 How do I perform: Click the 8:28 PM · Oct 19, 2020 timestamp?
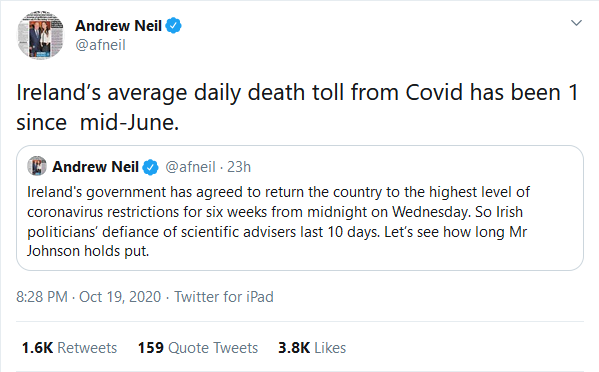coord(89,297)
